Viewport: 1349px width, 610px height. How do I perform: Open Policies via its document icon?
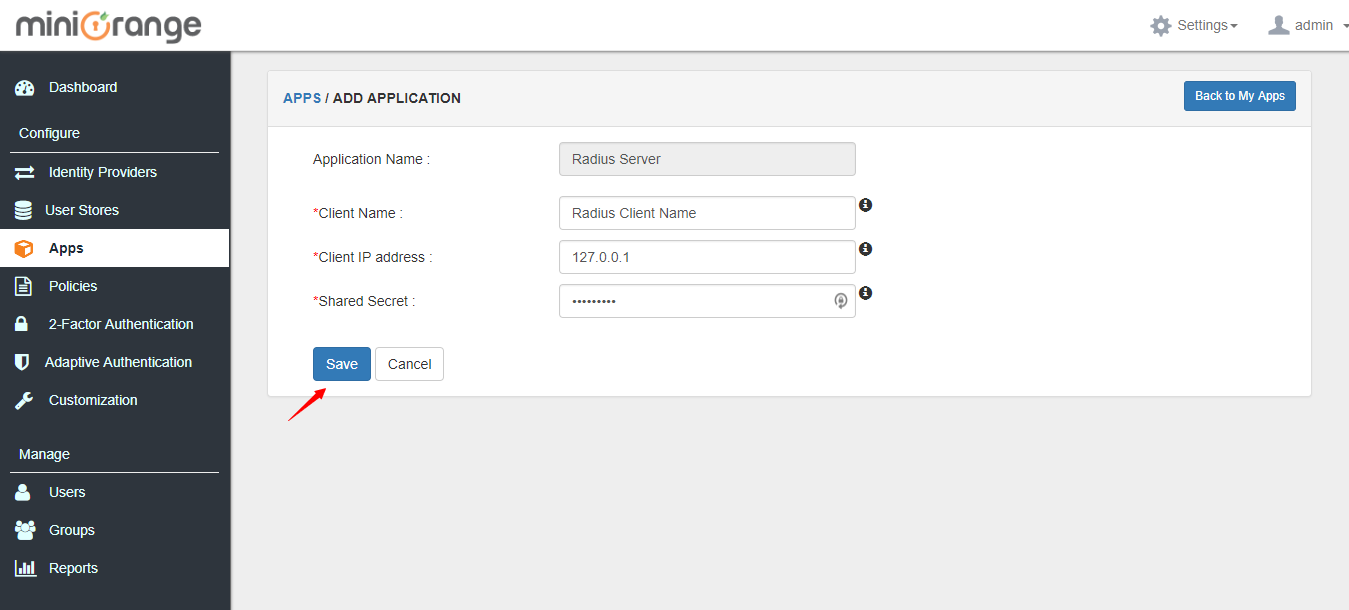[x=24, y=286]
